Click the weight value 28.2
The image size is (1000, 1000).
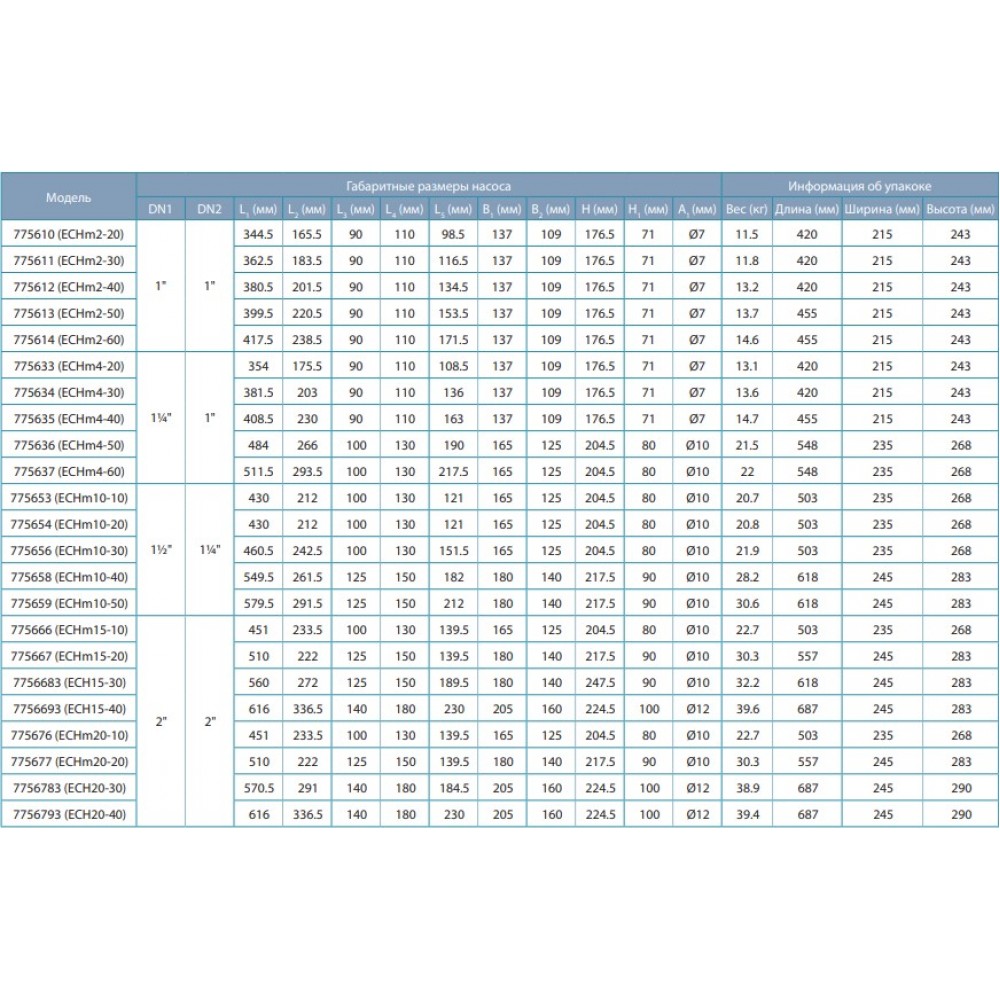tap(747, 577)
